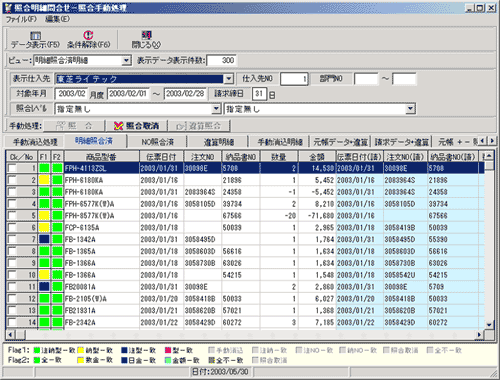Switch to the 手動消込処理 tab

tap(35, 142)
